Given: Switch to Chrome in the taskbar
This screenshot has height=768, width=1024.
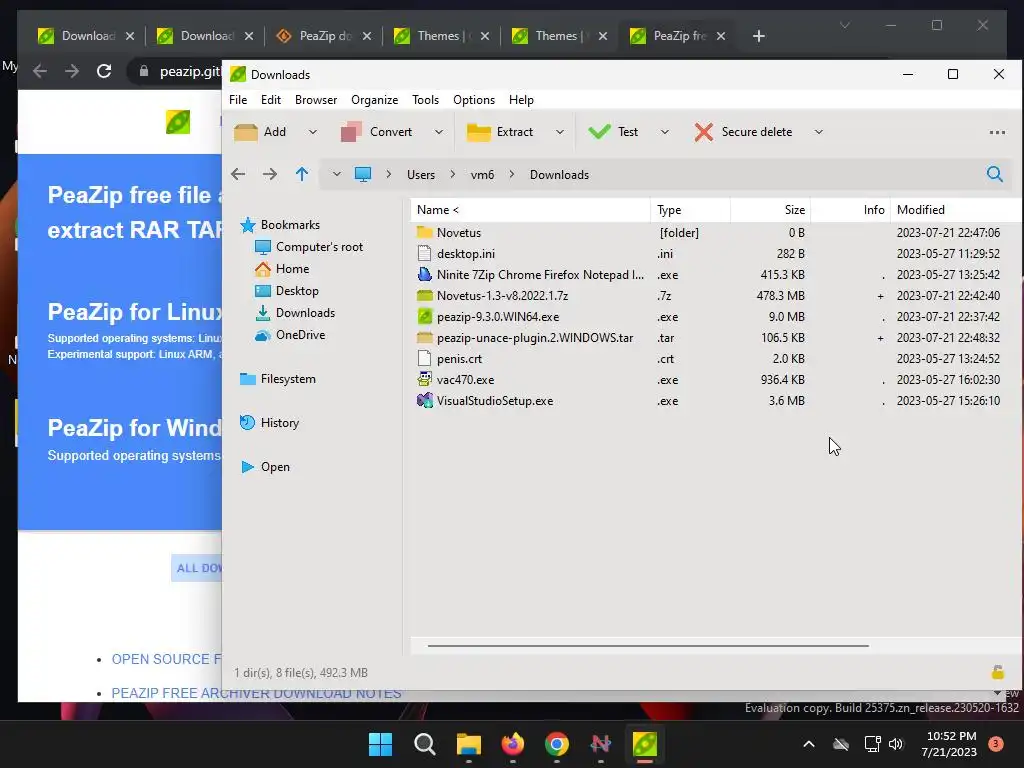Looking at the screenshot, I should pos(556,744).
